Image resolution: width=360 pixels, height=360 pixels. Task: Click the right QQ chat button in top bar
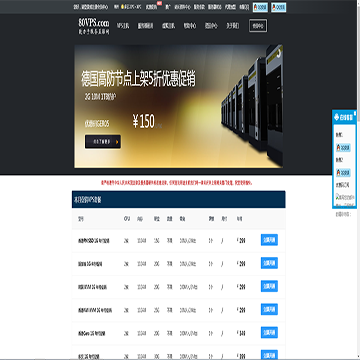[x=279, y=7]
